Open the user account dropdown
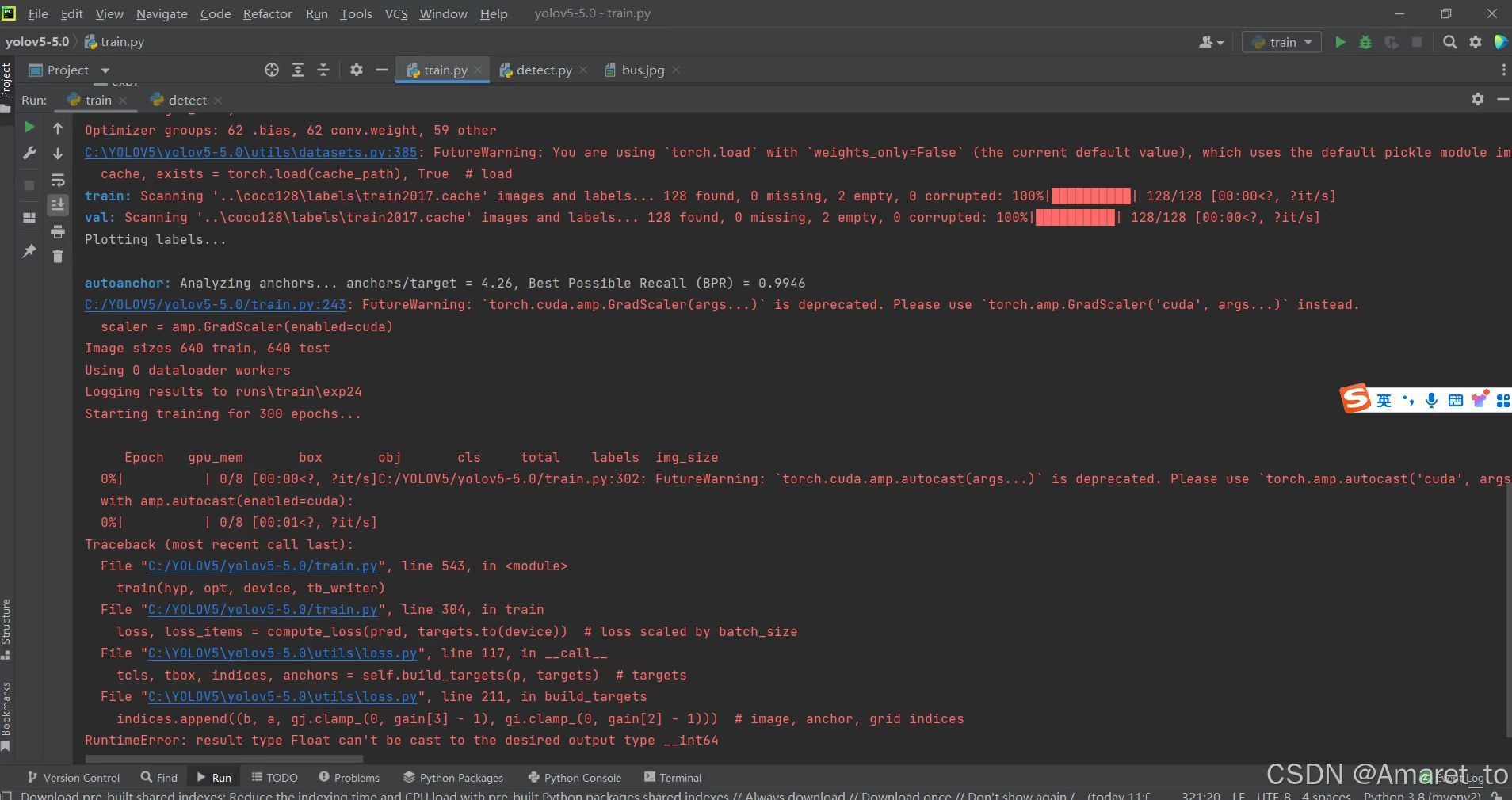Viewport: 1512px width, 800px height. (1211, 42)
